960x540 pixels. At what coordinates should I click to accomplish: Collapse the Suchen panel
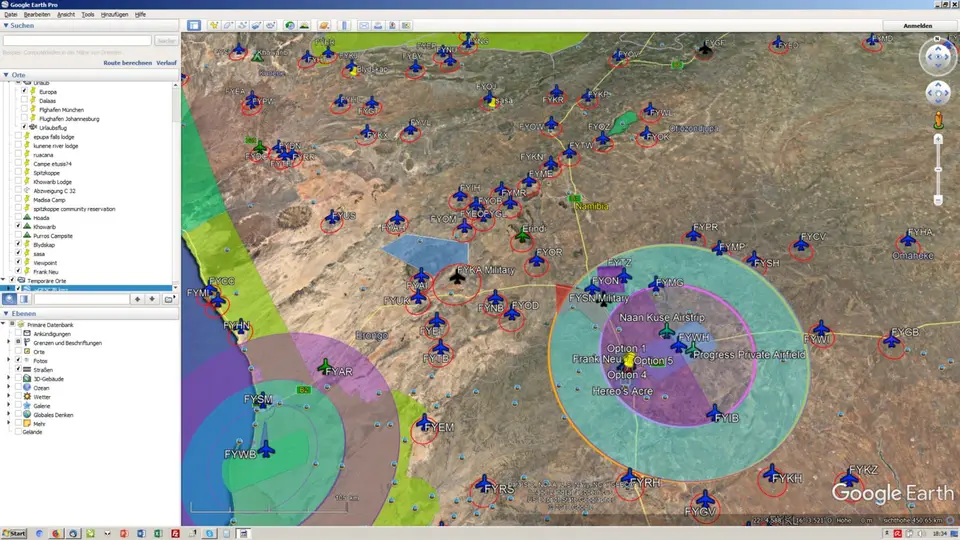pyautogui.click(x=6, y=25)
